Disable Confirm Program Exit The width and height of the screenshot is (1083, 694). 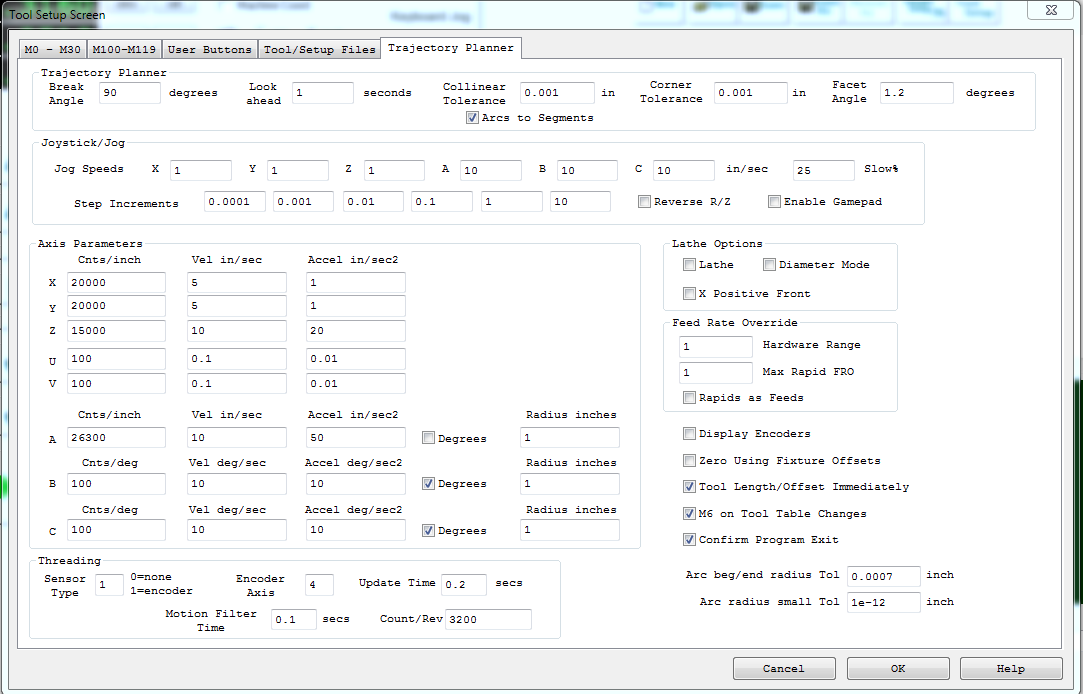tap(689, 540)
